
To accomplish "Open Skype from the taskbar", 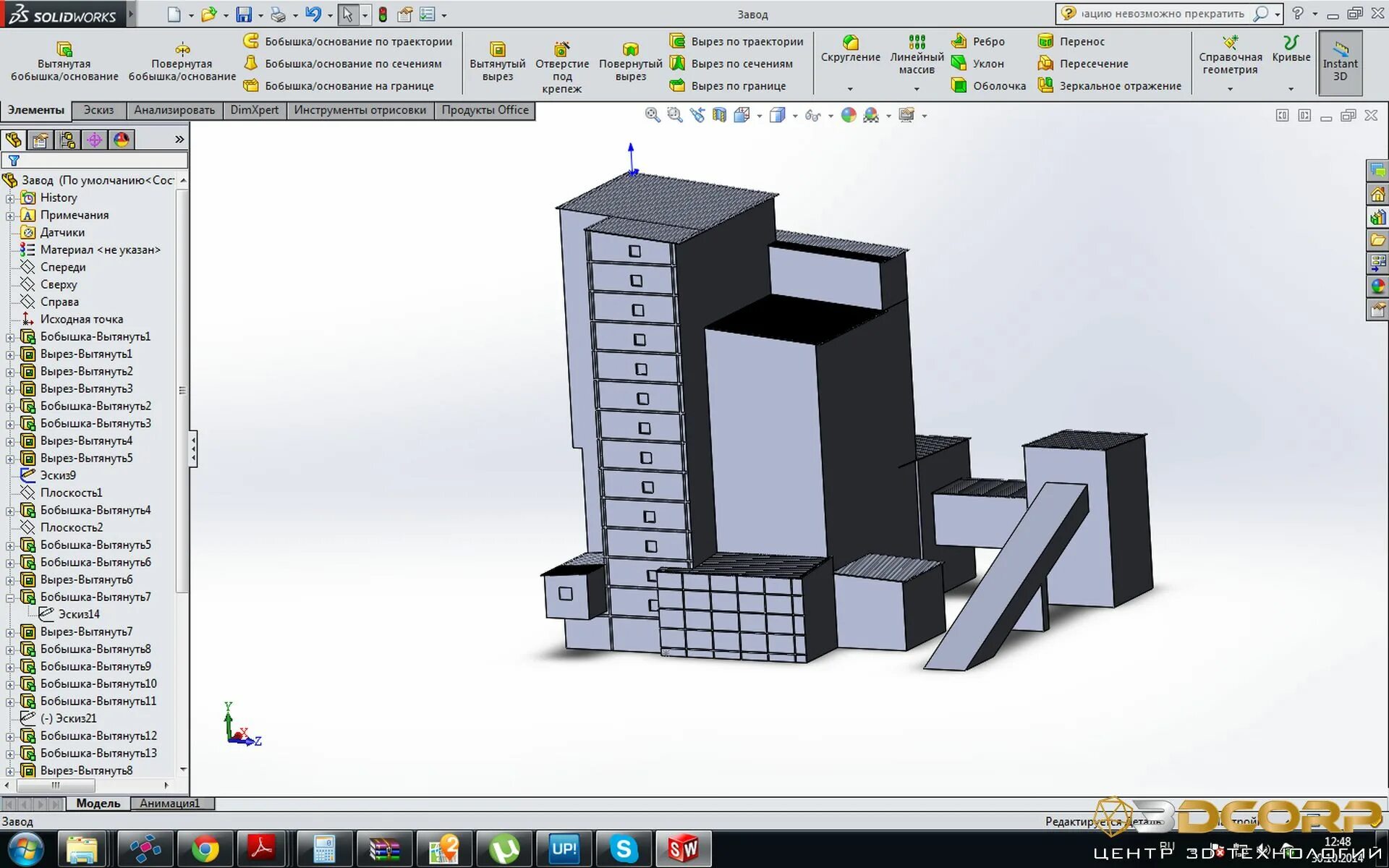I will point(623,848).
